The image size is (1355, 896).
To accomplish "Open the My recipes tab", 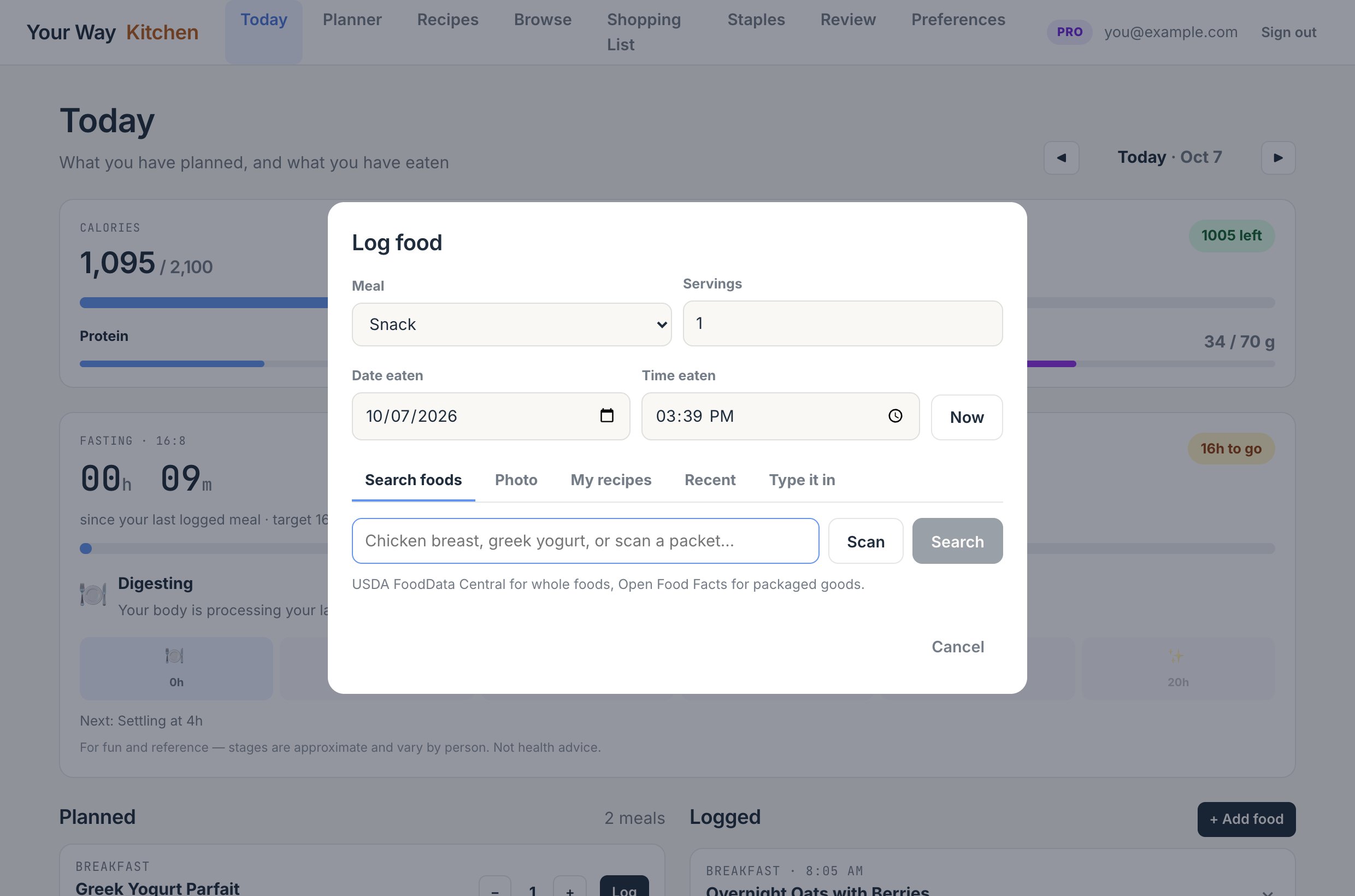I will click(x=611, y=480).
